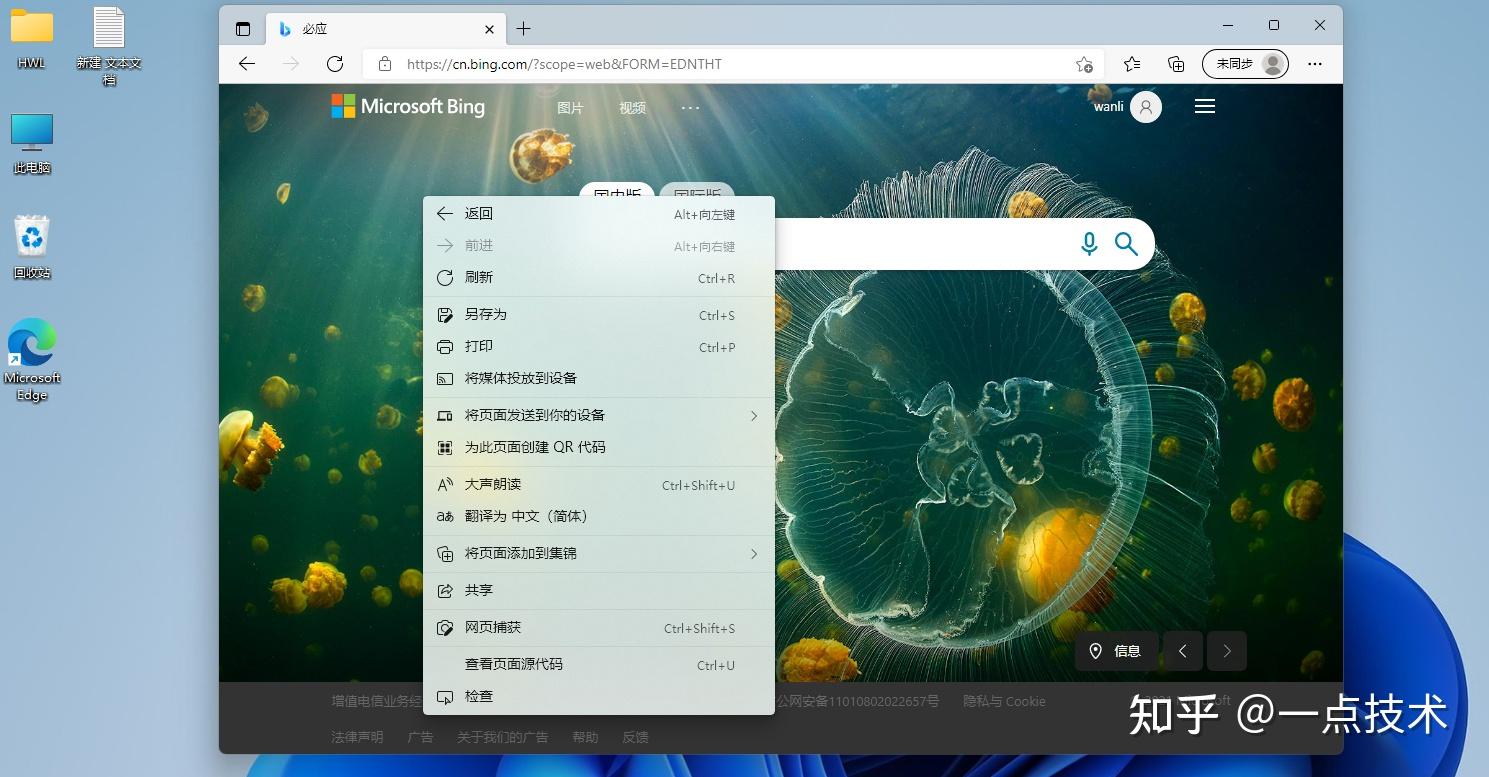
Task: Show previous Bing background image
Action: [1183, 651]
